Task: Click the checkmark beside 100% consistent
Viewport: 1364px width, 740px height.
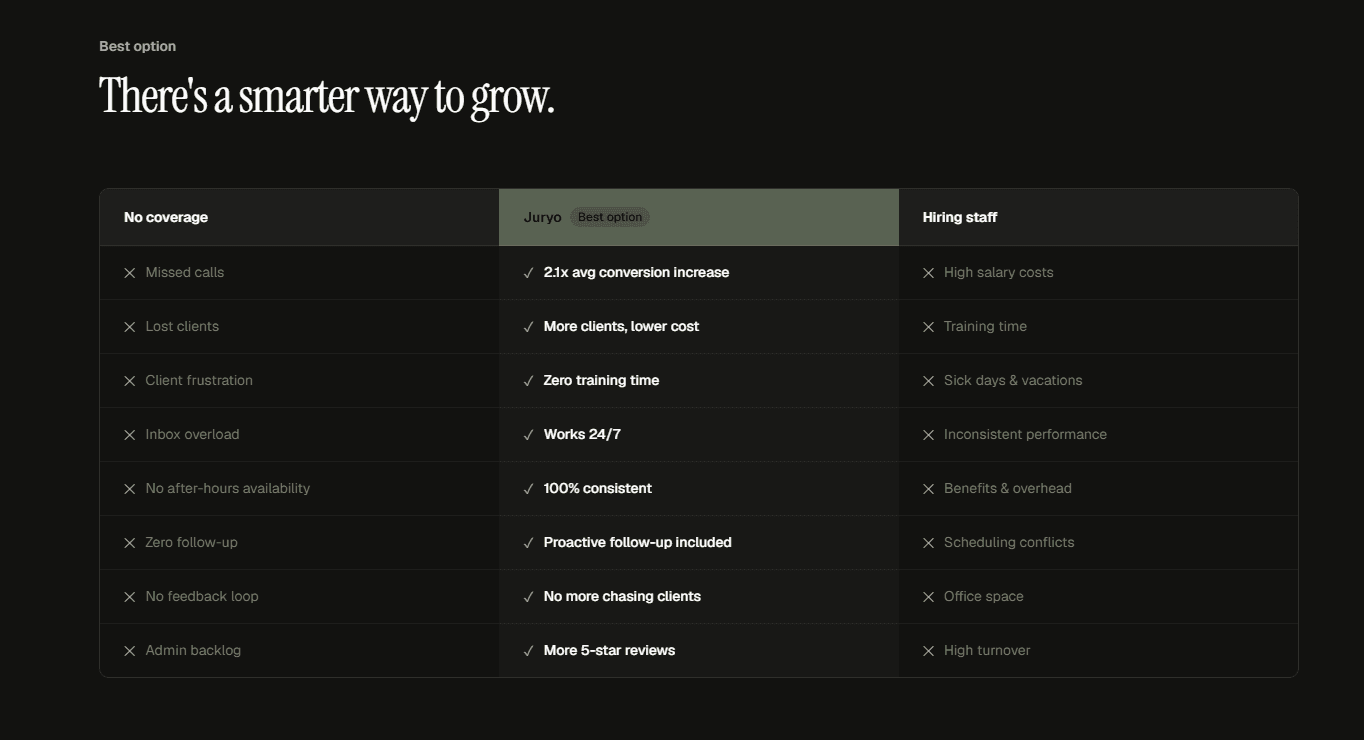Action: pyautogui.click(x=529, y=489)
